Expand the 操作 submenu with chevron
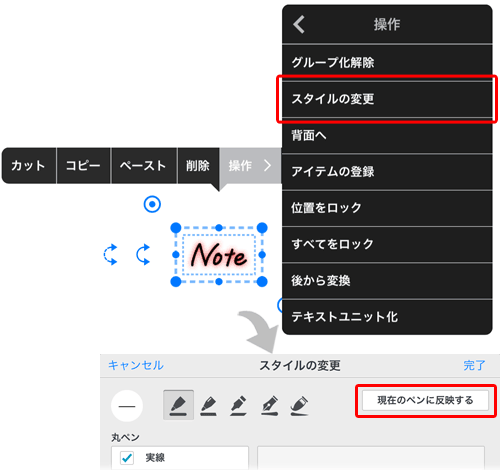Image resolution: width=500 pixels, height=470 pixels. 250,165
